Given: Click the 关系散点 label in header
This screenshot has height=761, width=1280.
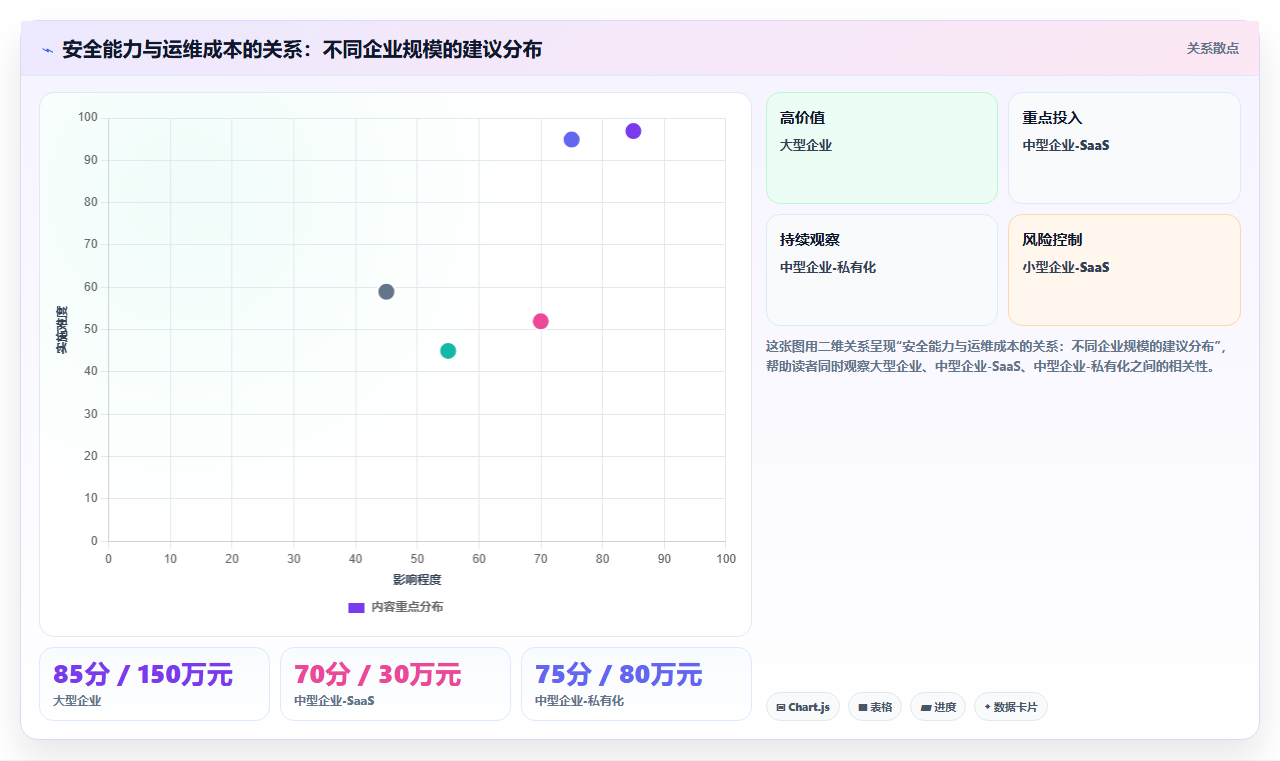Looking at the screenshot, I should 1212,48.
